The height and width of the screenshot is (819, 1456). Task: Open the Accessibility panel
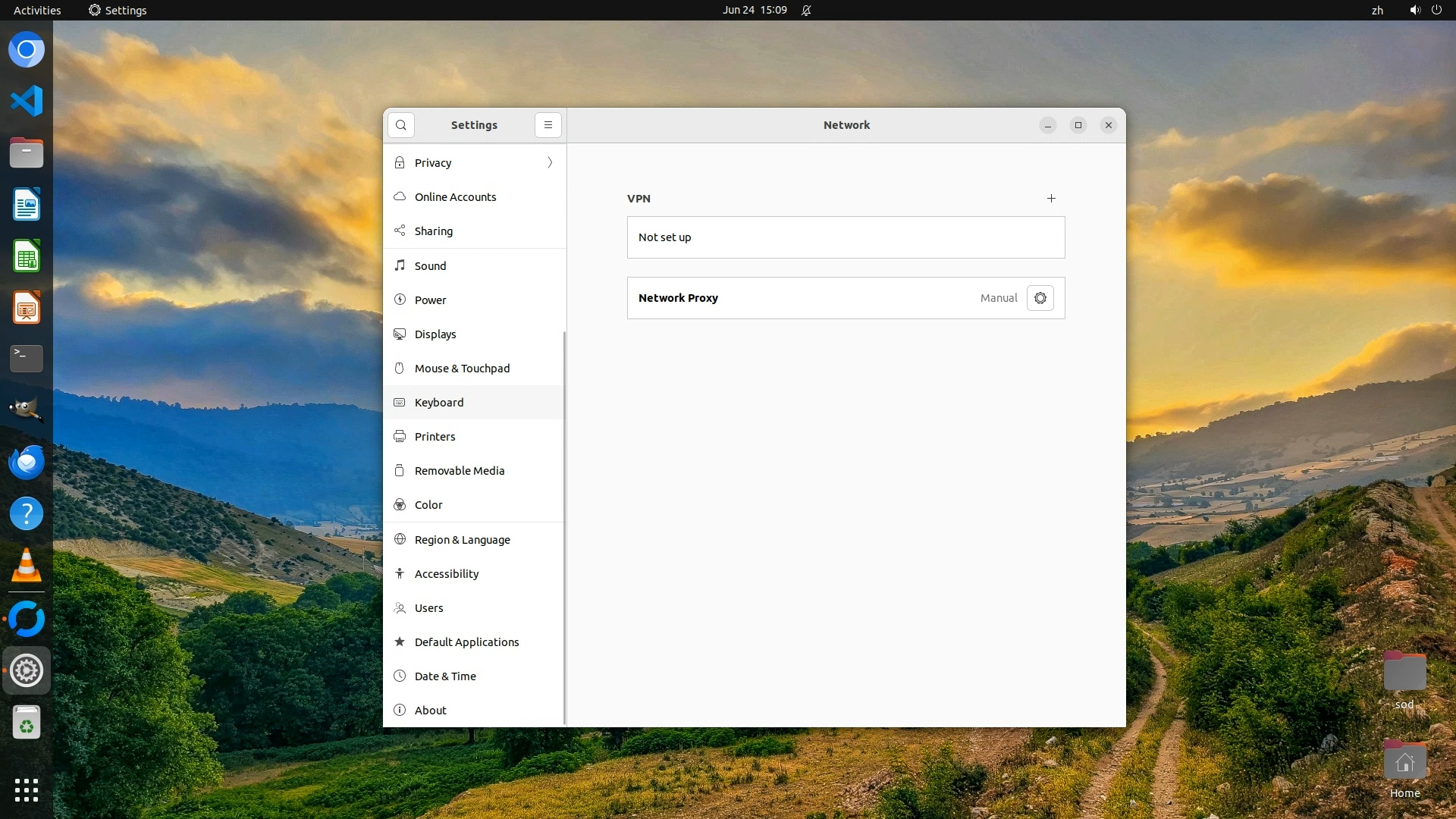(x=446, y=574)
